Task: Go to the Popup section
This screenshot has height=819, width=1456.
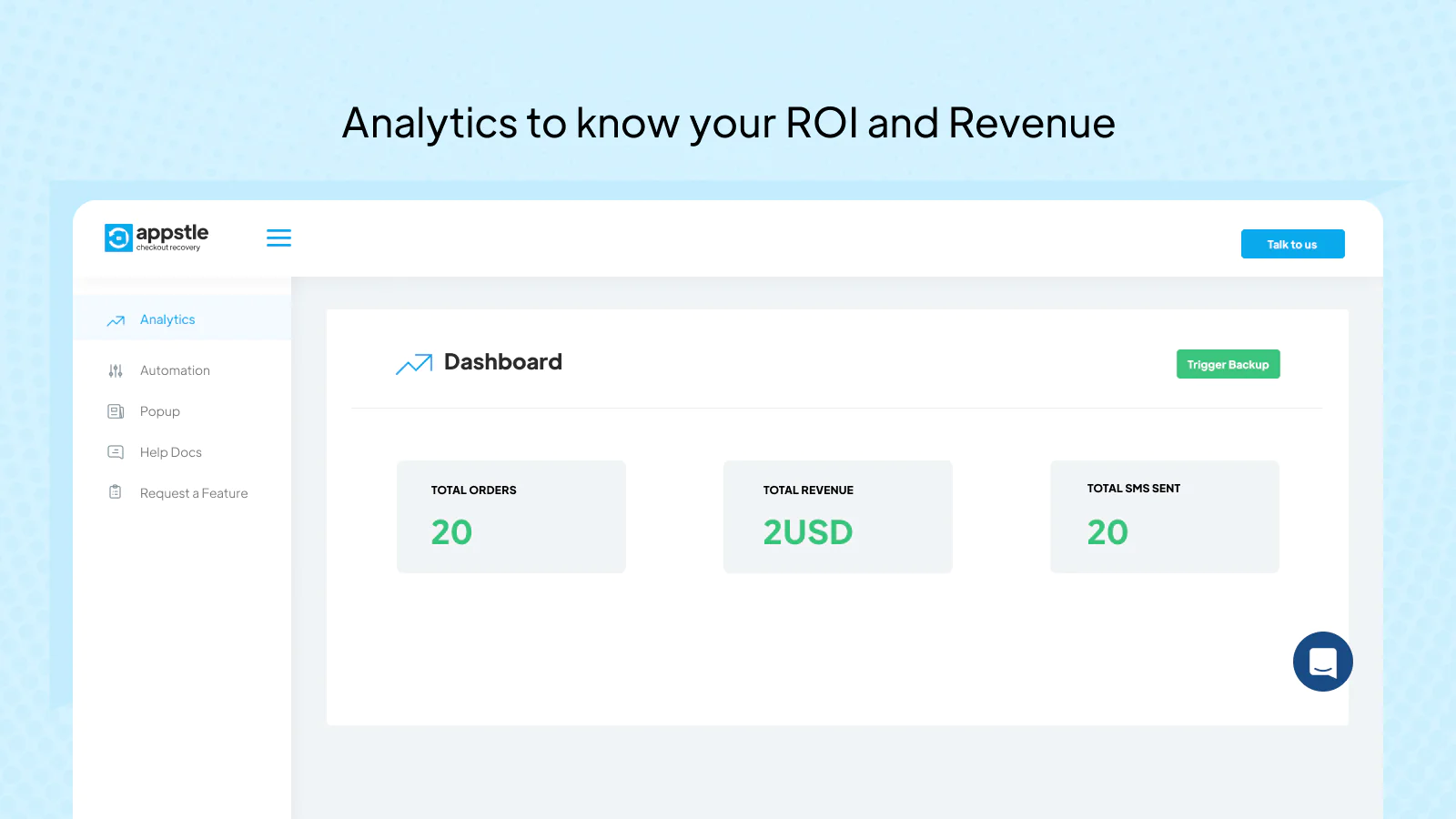Action: 160,411
